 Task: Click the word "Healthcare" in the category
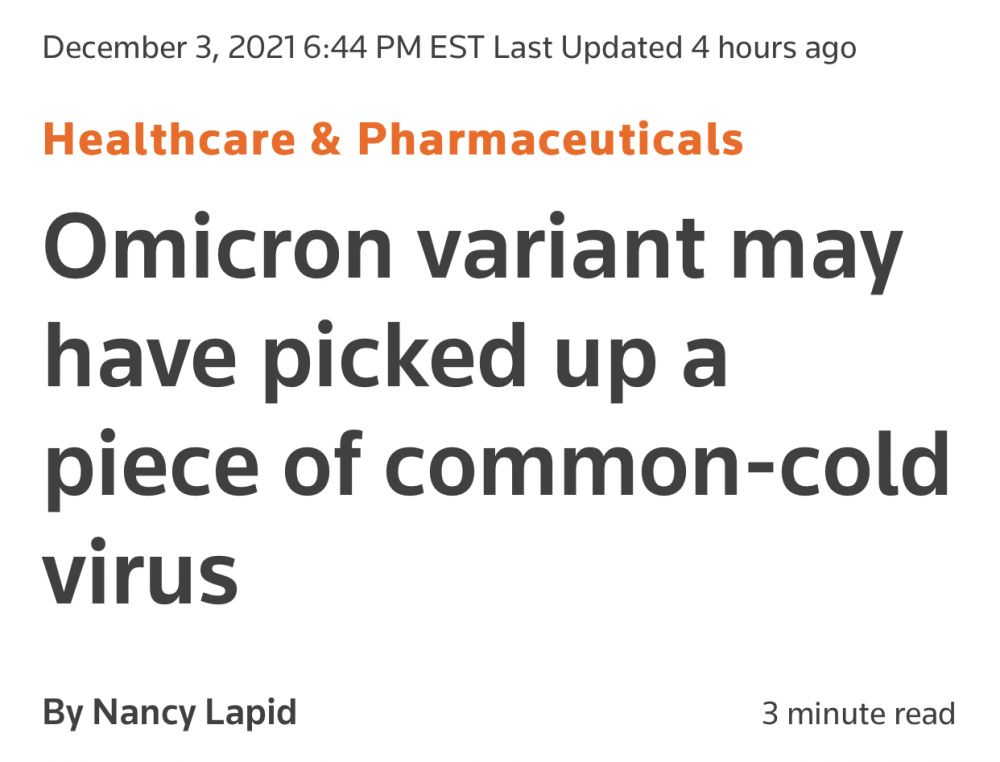tap(168, 139)
